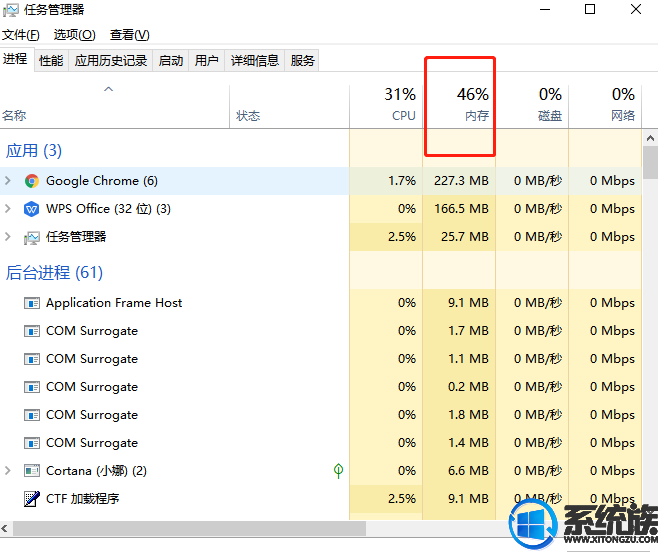This screenshot has width=658, height=552.
Task: Sort by the 状态 column header
Action: click(x=289, y=107)
